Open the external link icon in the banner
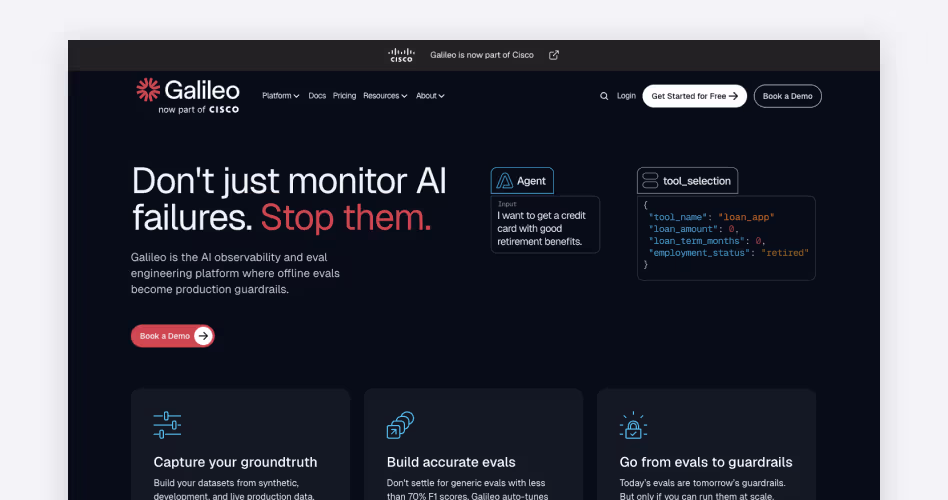Screen dimensions: 948x500 coord(554,55)
